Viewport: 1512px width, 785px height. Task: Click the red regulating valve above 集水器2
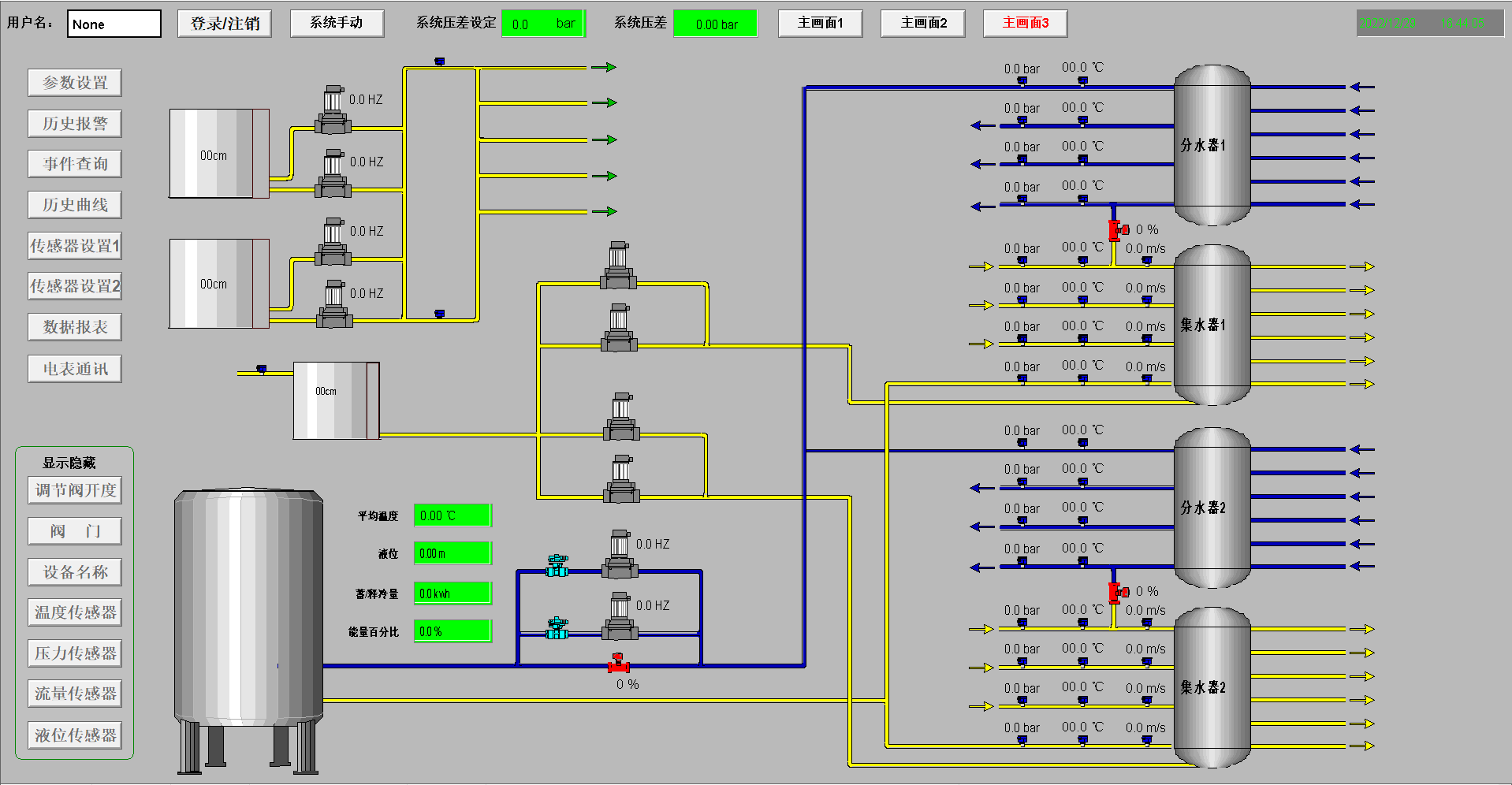tap(1116, 591)
